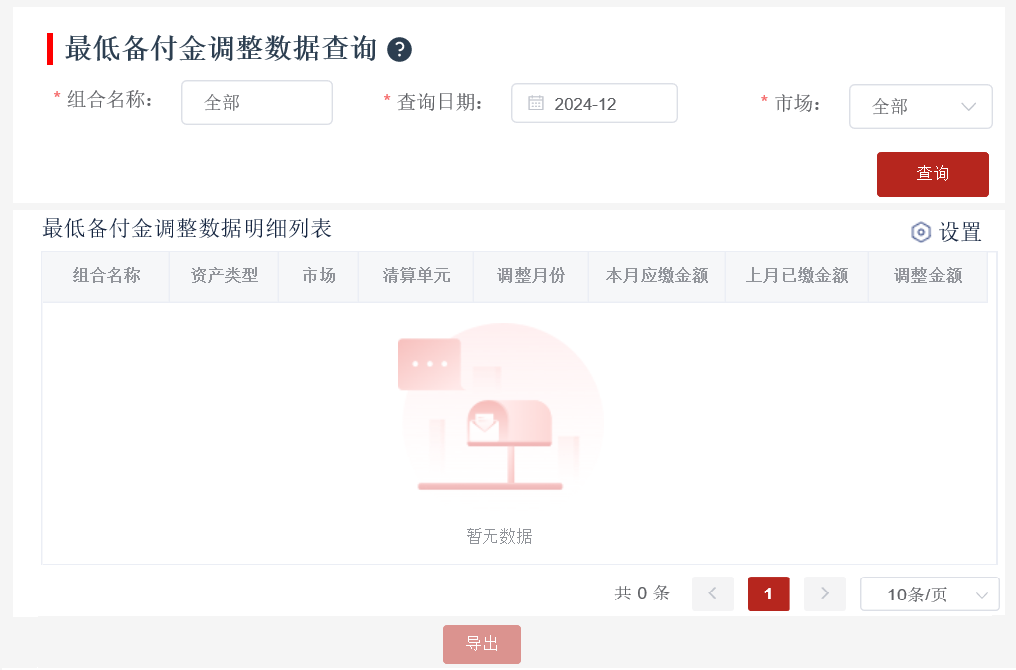
Task: Click the 组合名称 column header
Action: [x=106, y=276]
